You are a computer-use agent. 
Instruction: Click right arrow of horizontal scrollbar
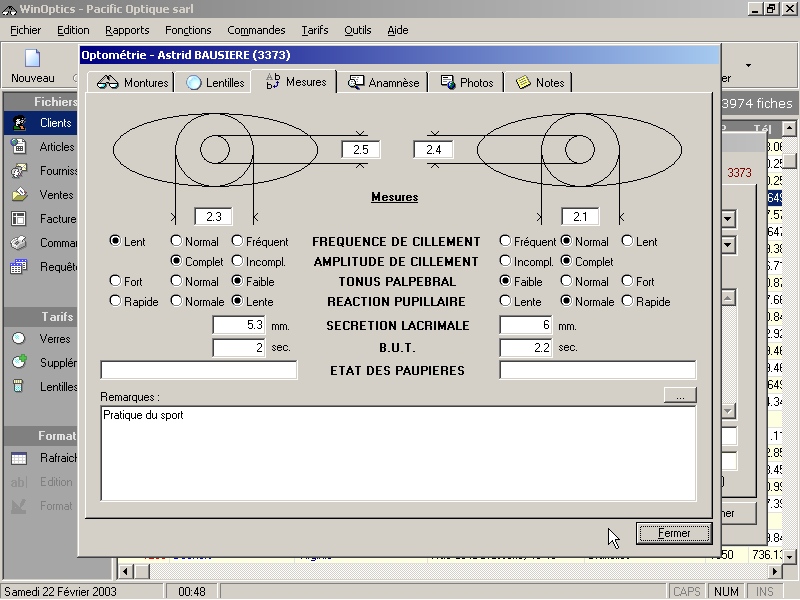[775, 571]
